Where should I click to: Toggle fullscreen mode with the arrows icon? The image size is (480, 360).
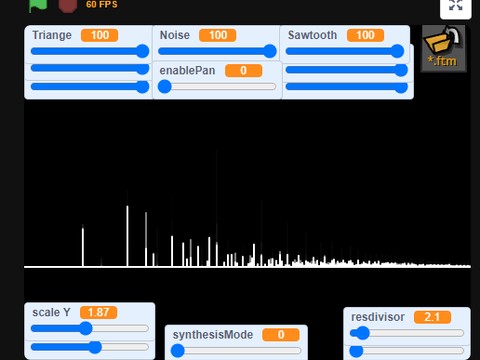click(455, 6)
